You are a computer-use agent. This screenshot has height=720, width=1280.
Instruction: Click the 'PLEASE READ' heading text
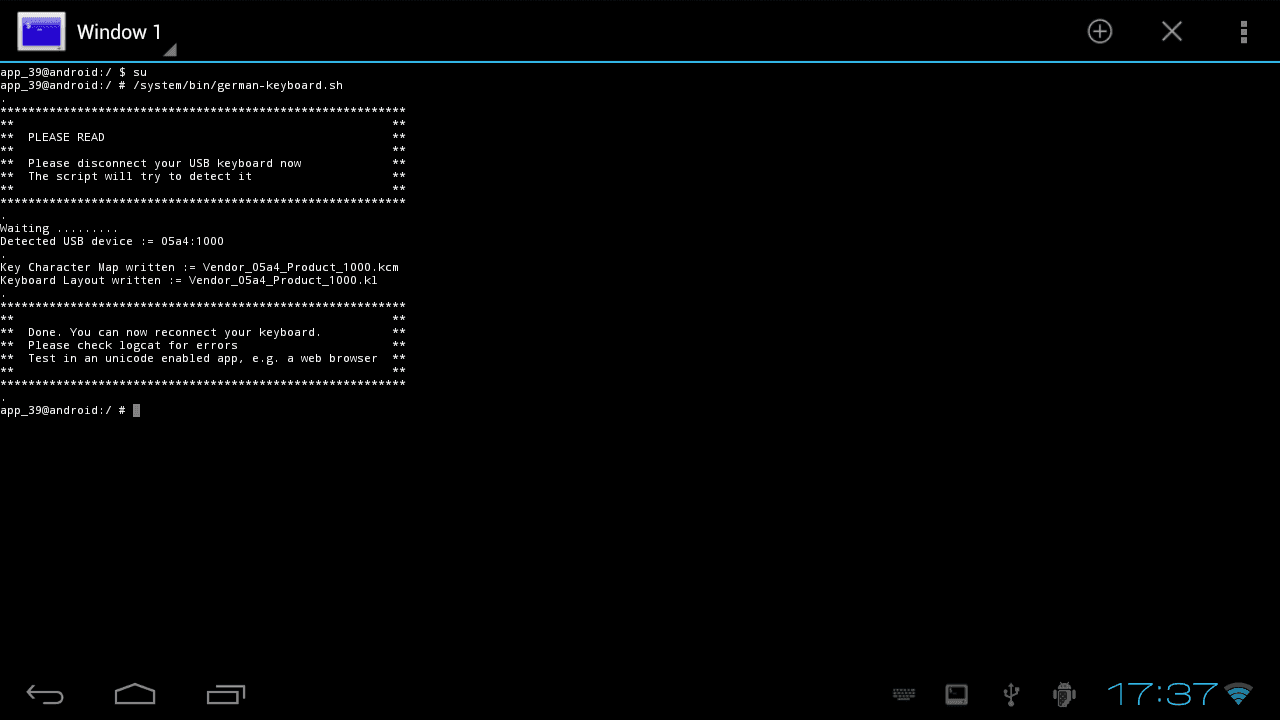(66, 137)
